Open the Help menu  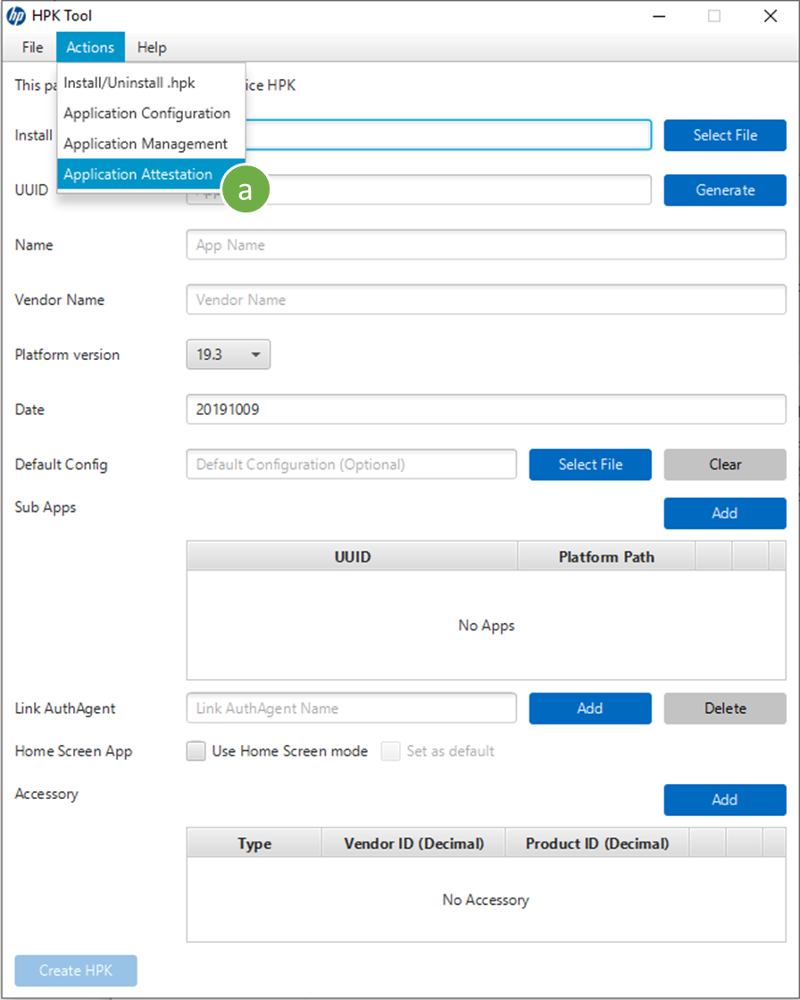point(151,47)
